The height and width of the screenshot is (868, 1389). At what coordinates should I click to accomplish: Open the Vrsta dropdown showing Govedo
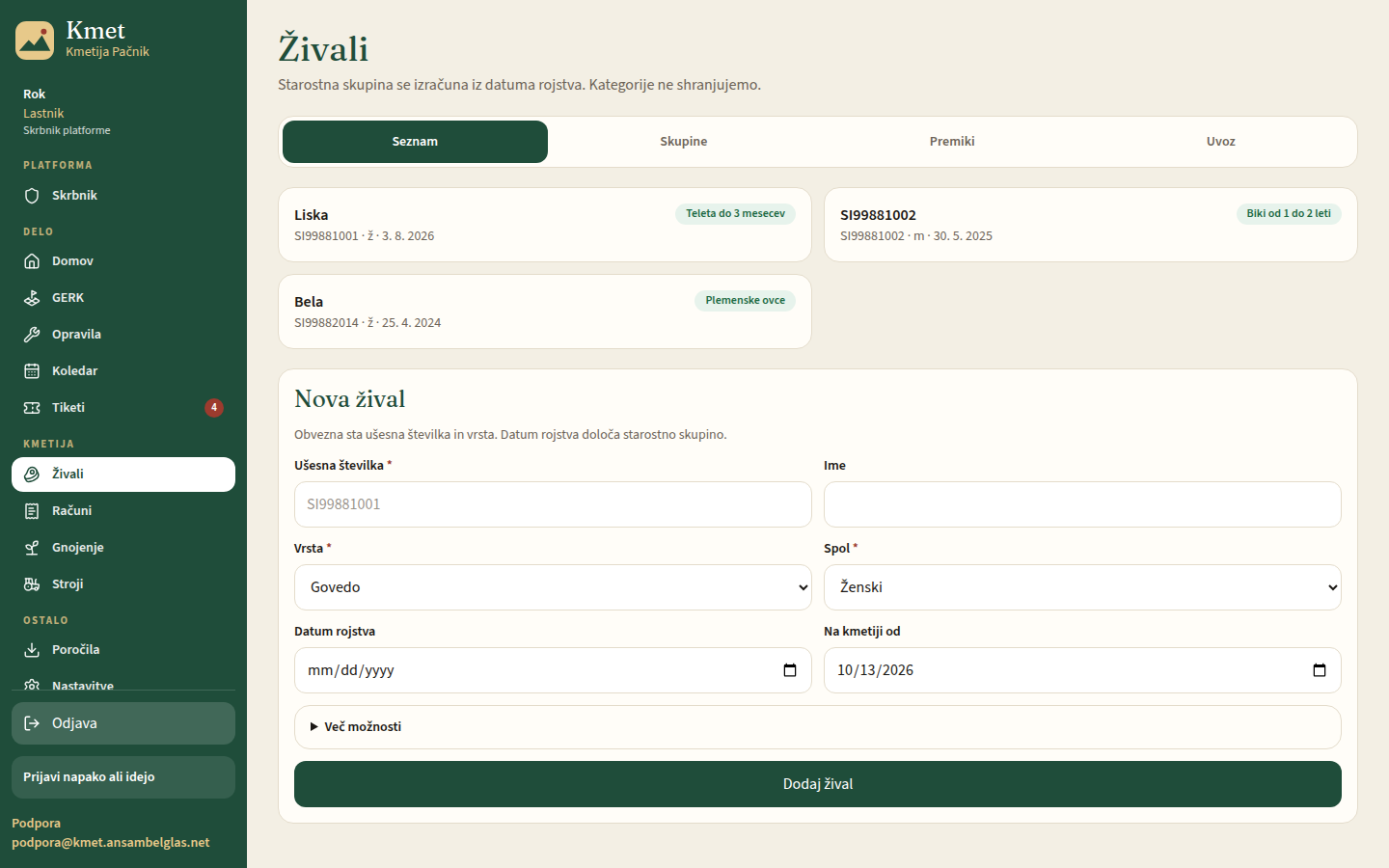553,587
